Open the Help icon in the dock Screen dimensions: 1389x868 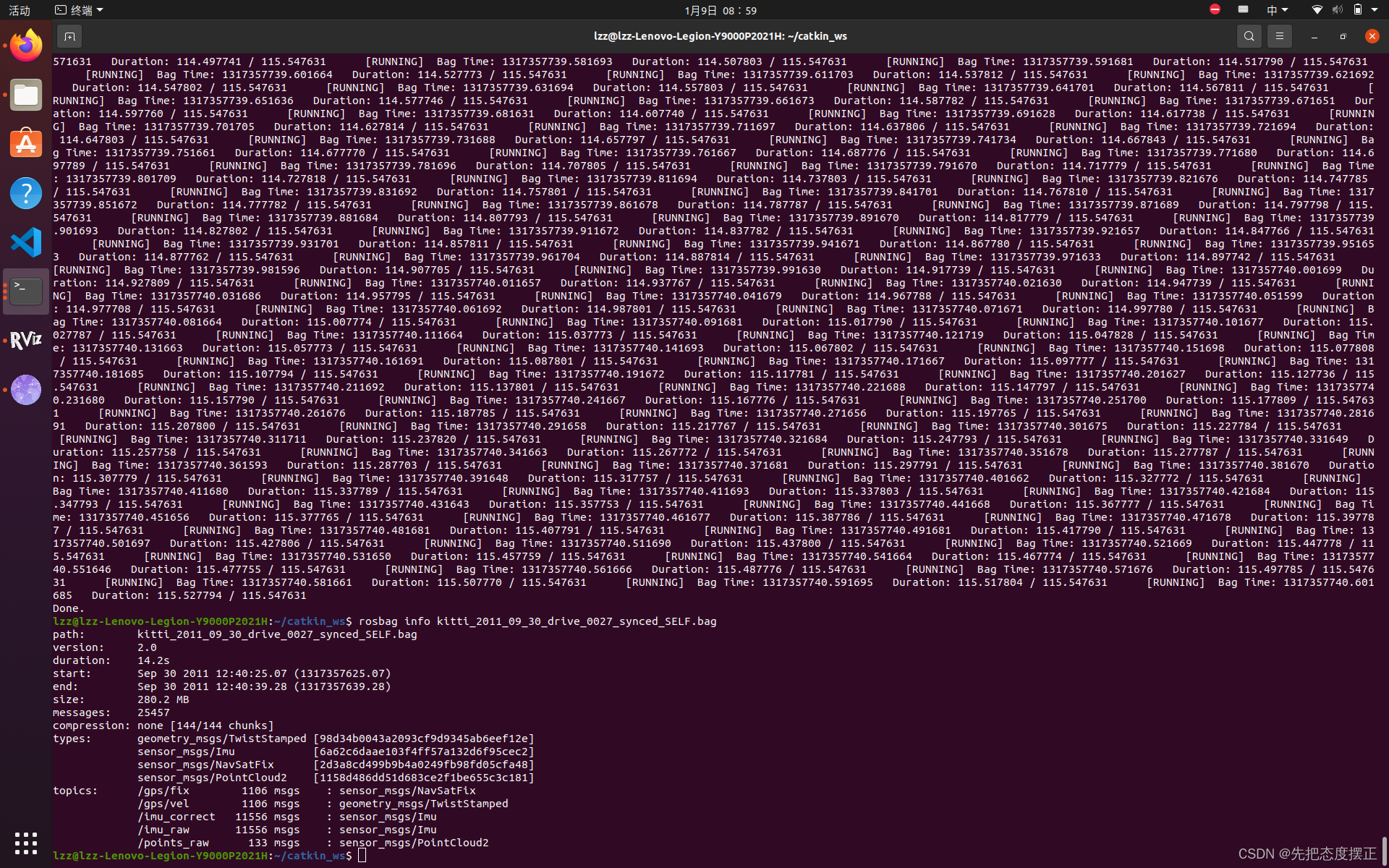26,193
